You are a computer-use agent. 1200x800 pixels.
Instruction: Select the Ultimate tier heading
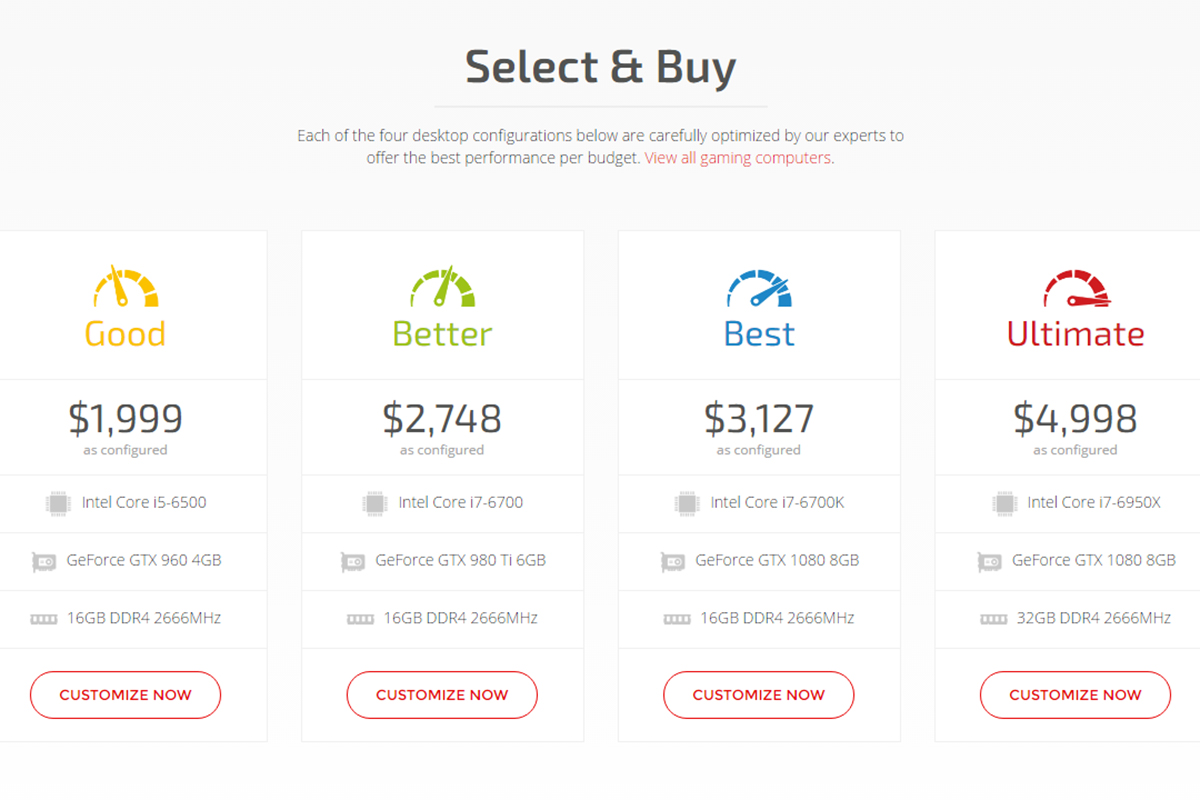(x=1075, y=334)
